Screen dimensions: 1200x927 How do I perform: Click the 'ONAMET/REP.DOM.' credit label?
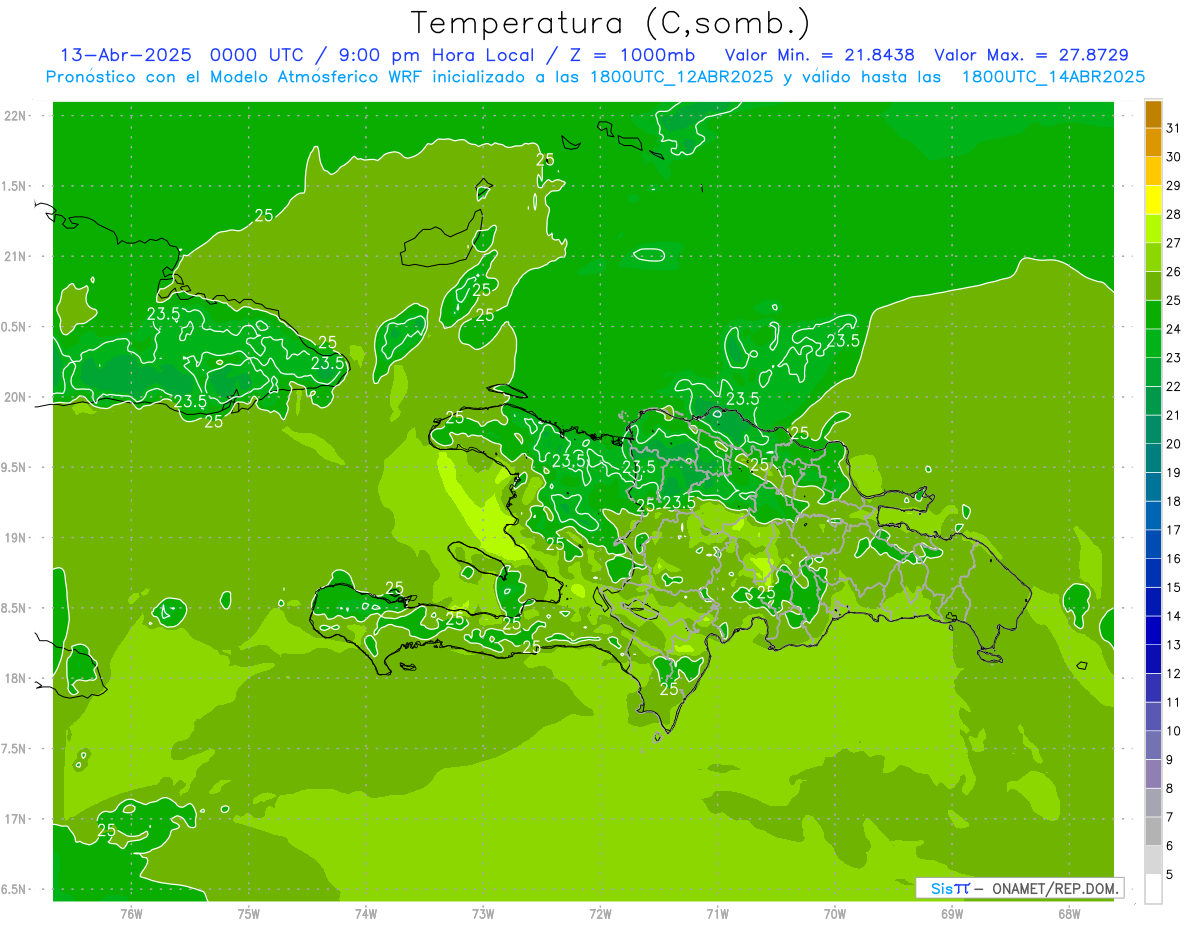click(1055, 888)
